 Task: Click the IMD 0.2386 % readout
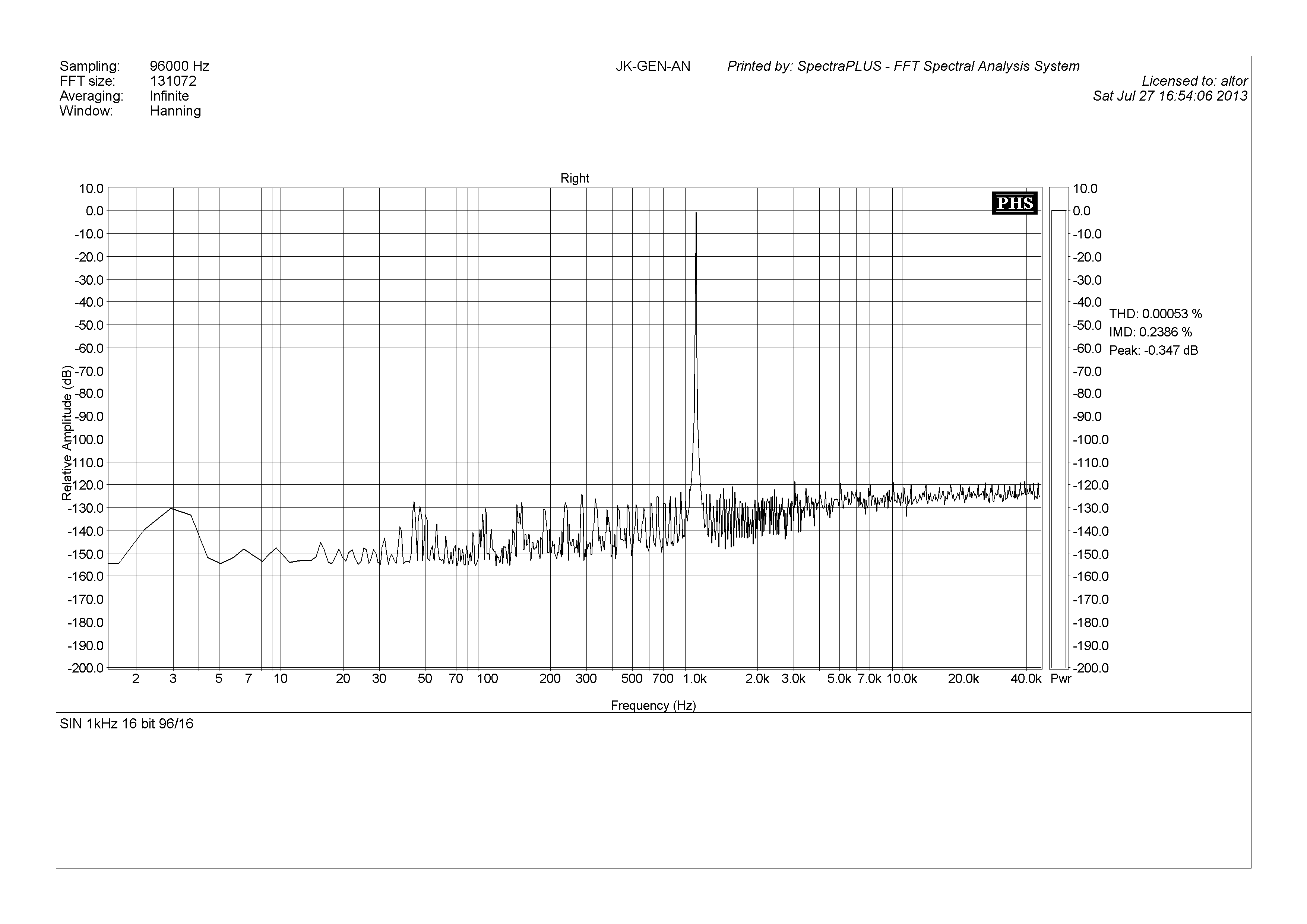pyautogui.click(x=1150, y=332)
